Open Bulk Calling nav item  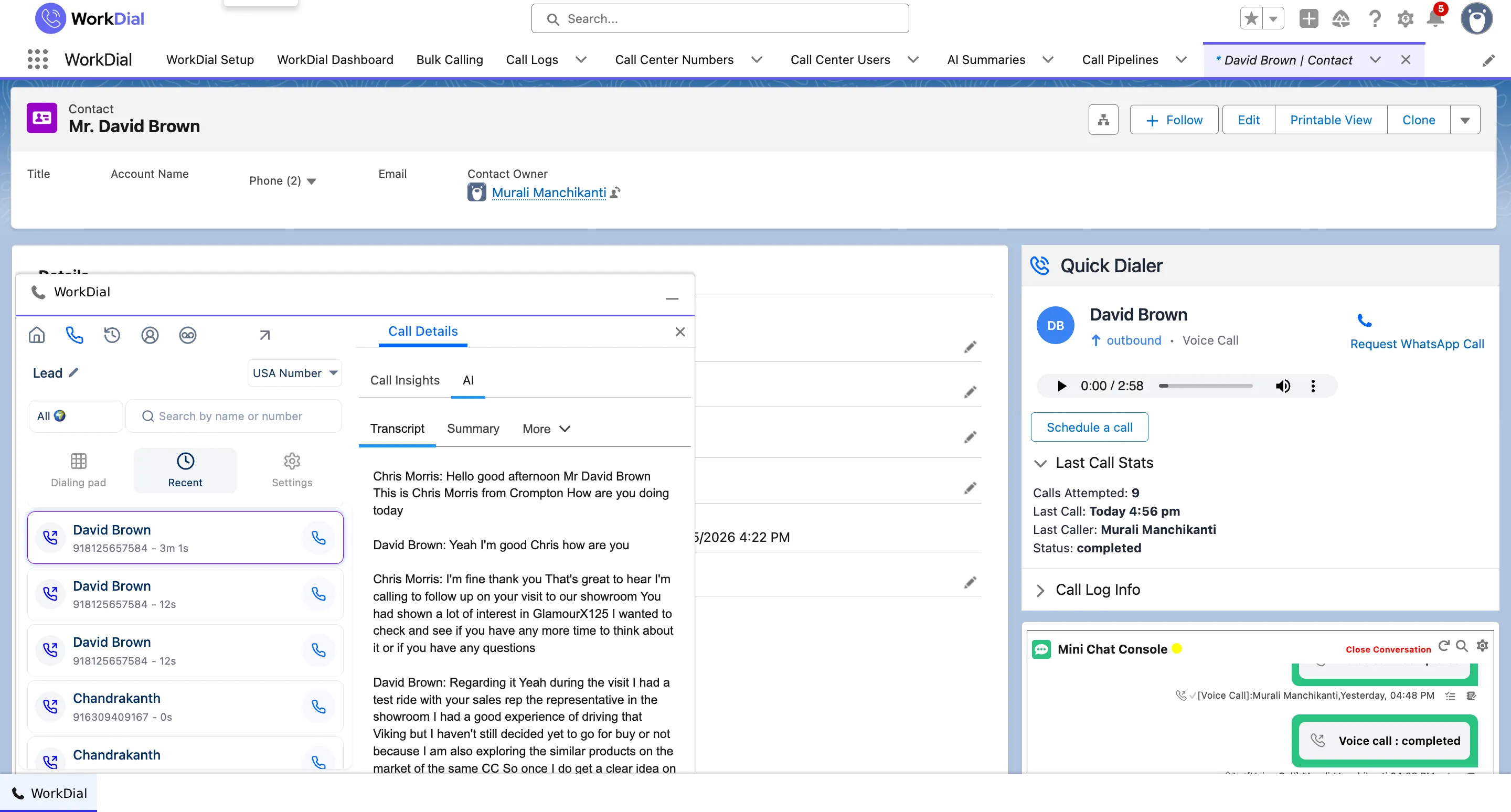click(449, 60)
